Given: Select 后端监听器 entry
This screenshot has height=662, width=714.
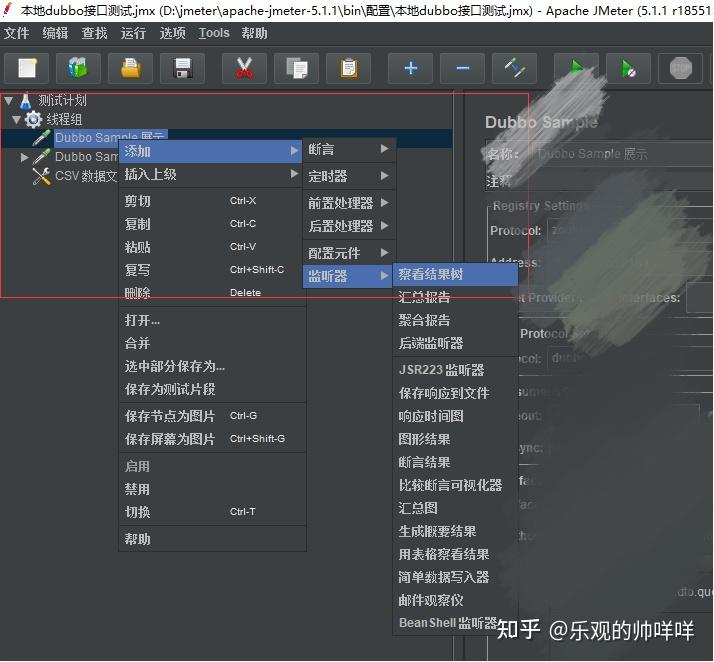Looking at the screenshot, I should click(455, 343).
